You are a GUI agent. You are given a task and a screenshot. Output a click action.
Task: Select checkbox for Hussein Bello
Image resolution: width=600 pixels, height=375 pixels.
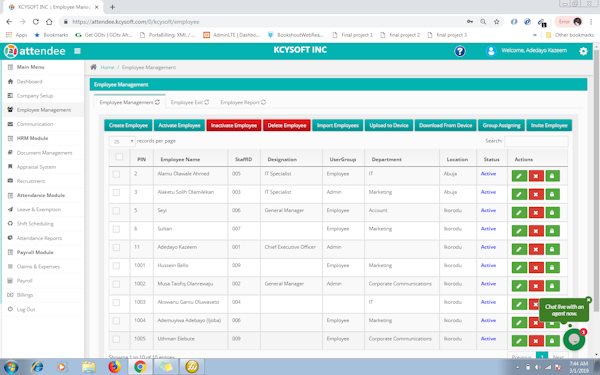(116, 266)
